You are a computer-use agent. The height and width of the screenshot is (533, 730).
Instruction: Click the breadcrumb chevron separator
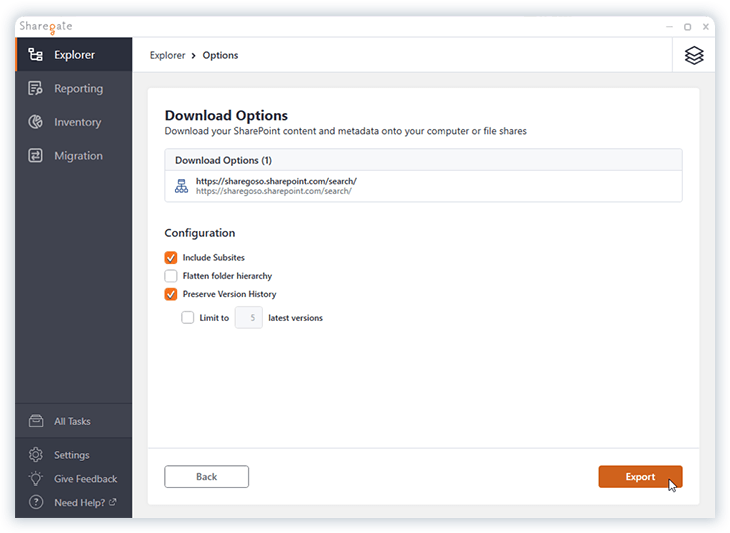click(194, 56)
